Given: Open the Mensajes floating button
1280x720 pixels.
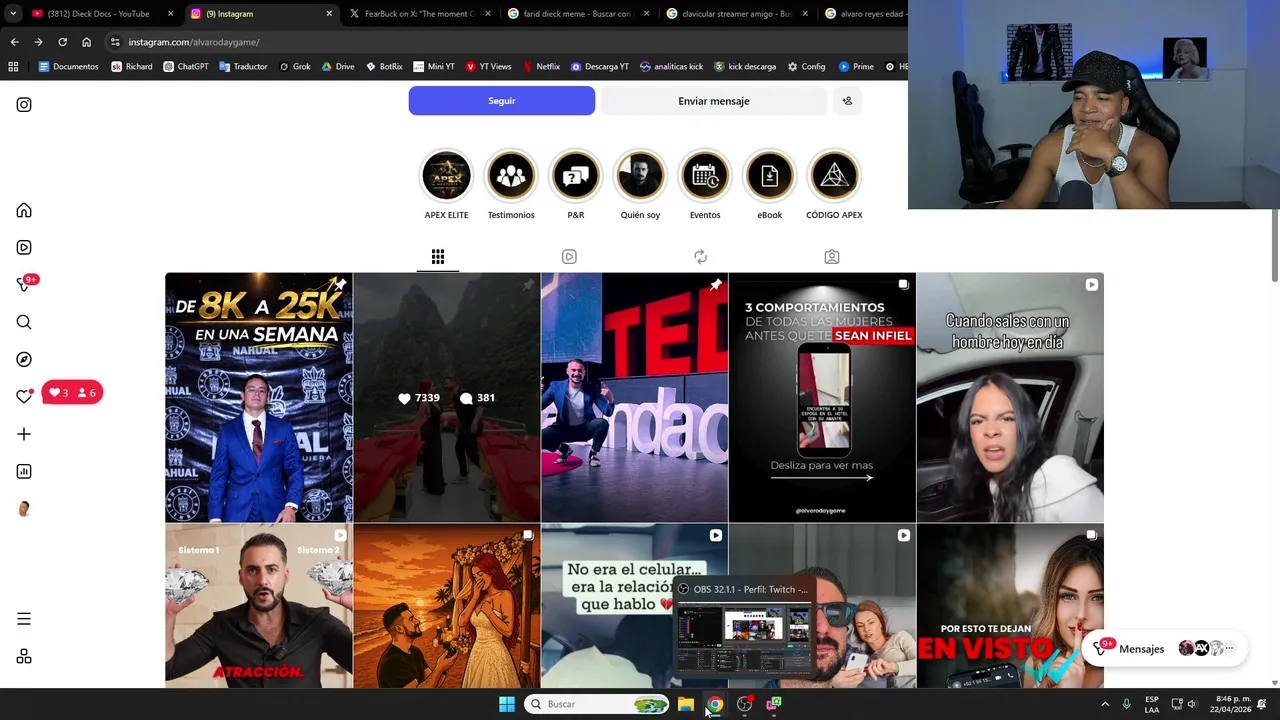Looking at the screenshot, I should coord(1164,648).
